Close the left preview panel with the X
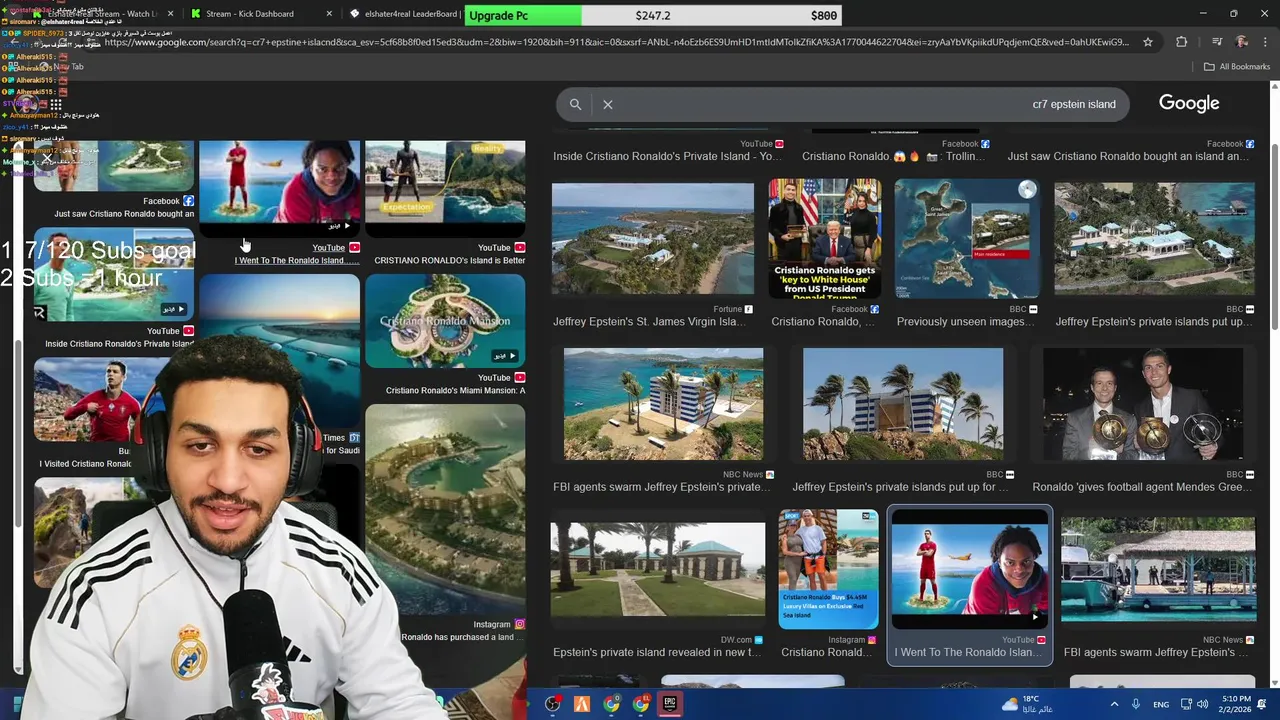 tap(47, 158)
